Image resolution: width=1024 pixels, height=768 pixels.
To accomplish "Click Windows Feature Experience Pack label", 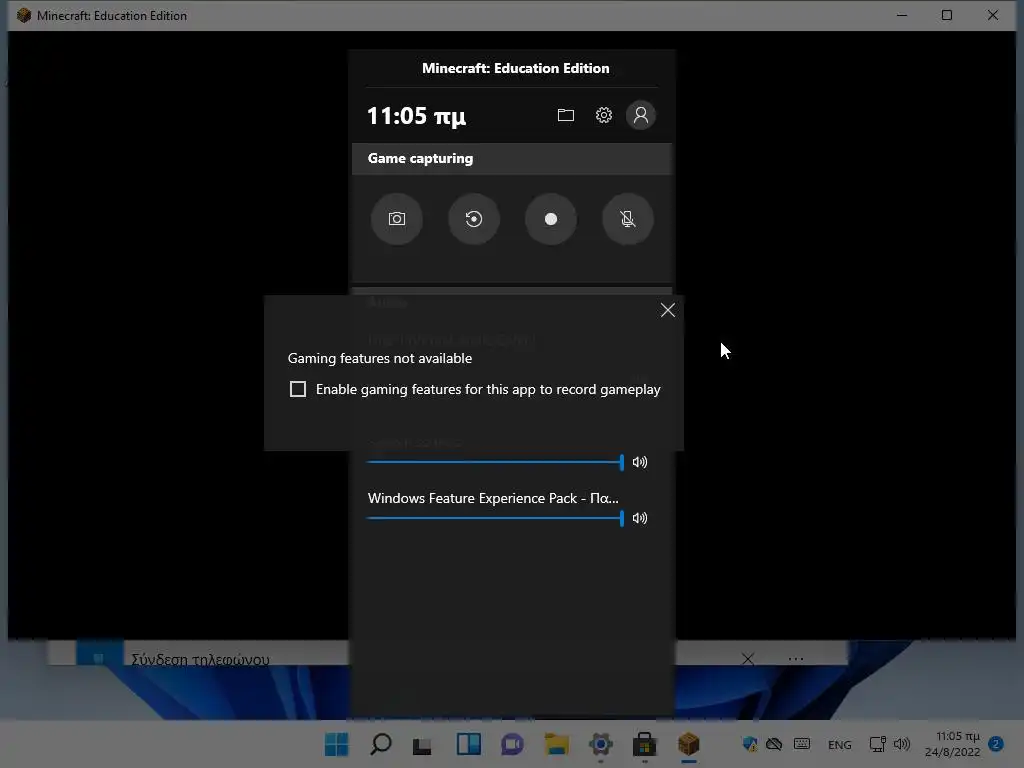I will click(x=493, y=498).
